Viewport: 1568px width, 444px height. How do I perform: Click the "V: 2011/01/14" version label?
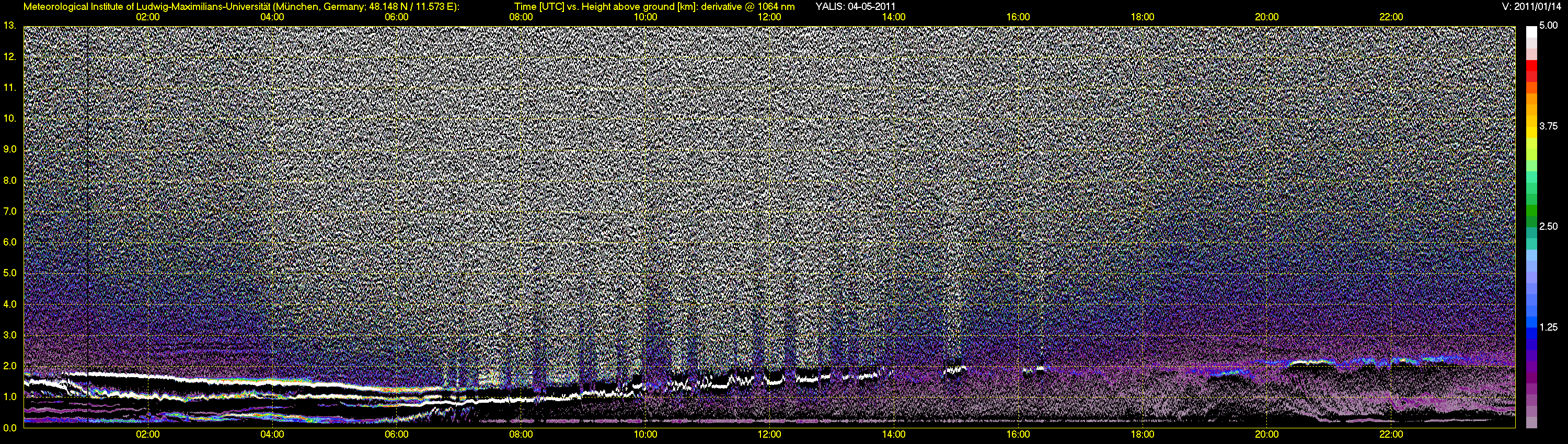pos(1532,7)
